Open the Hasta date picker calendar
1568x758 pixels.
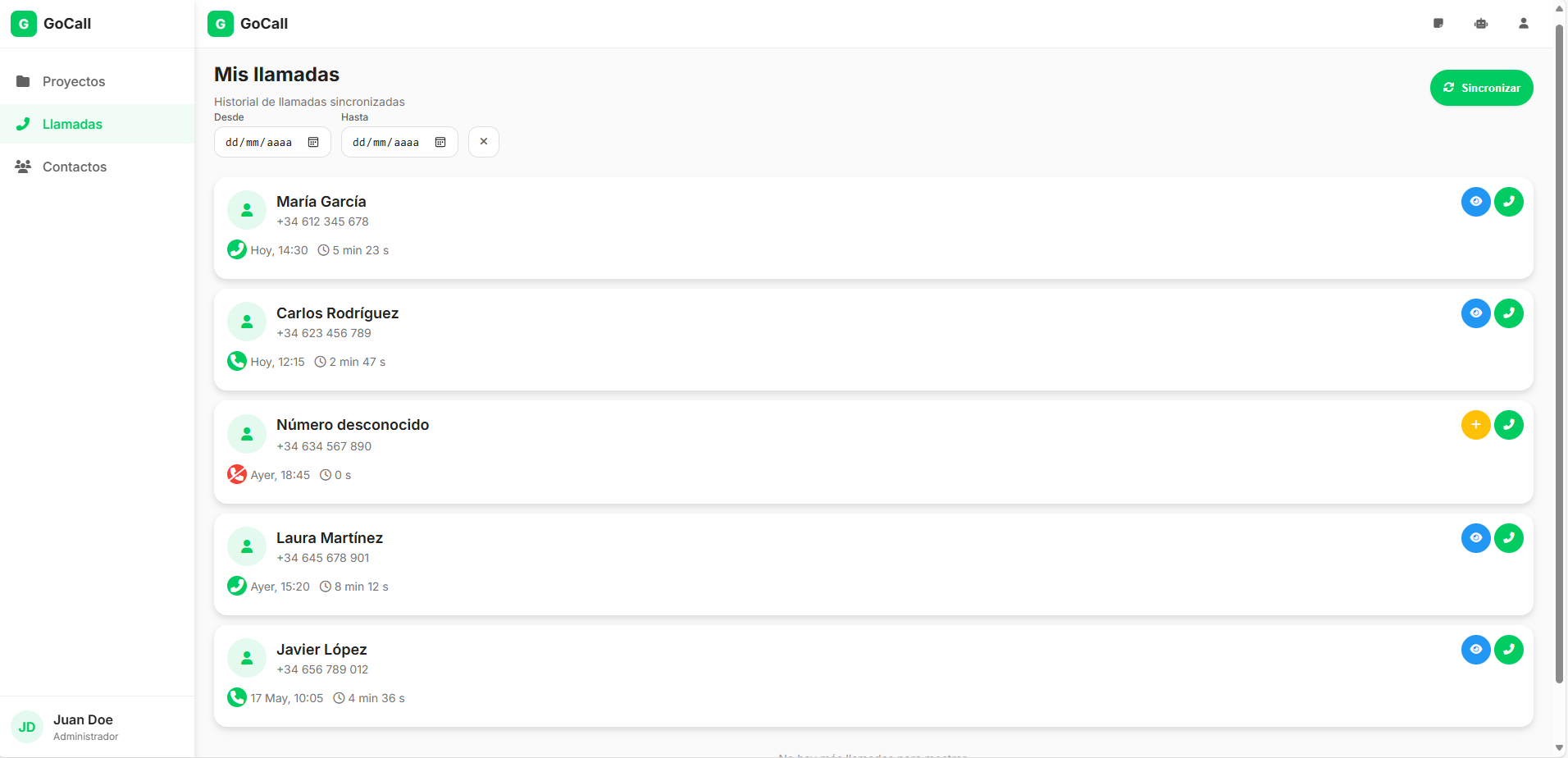coord(440,143)
